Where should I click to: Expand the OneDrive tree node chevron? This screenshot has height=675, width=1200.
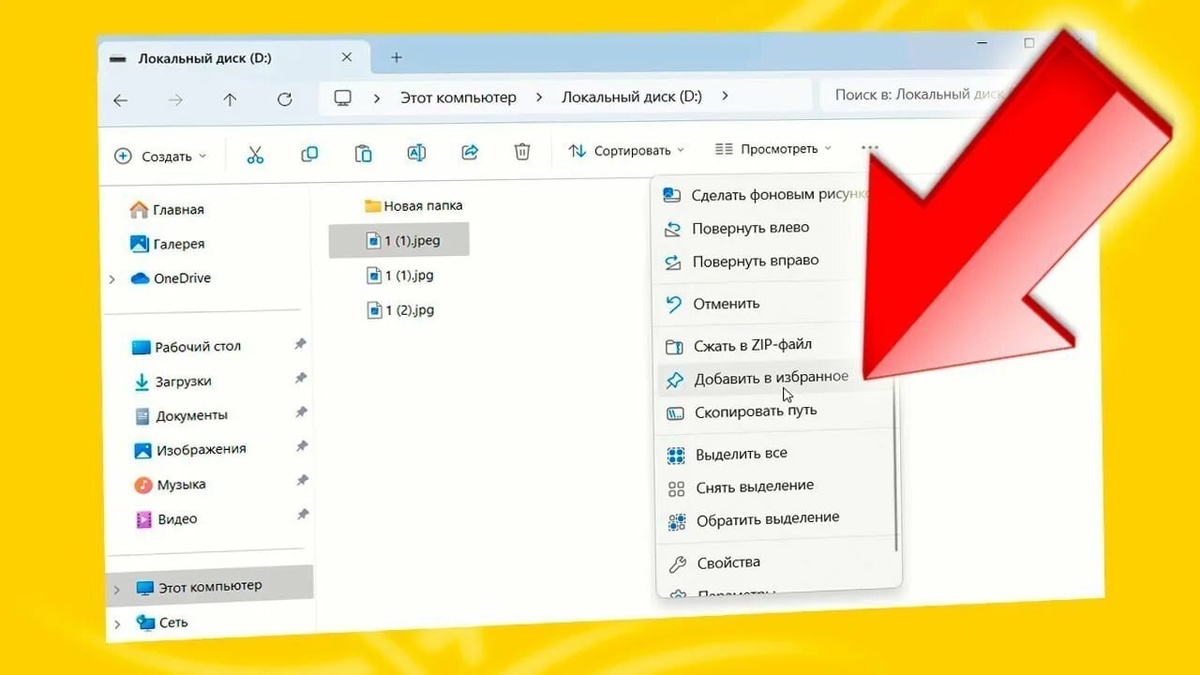pos(113,280)
